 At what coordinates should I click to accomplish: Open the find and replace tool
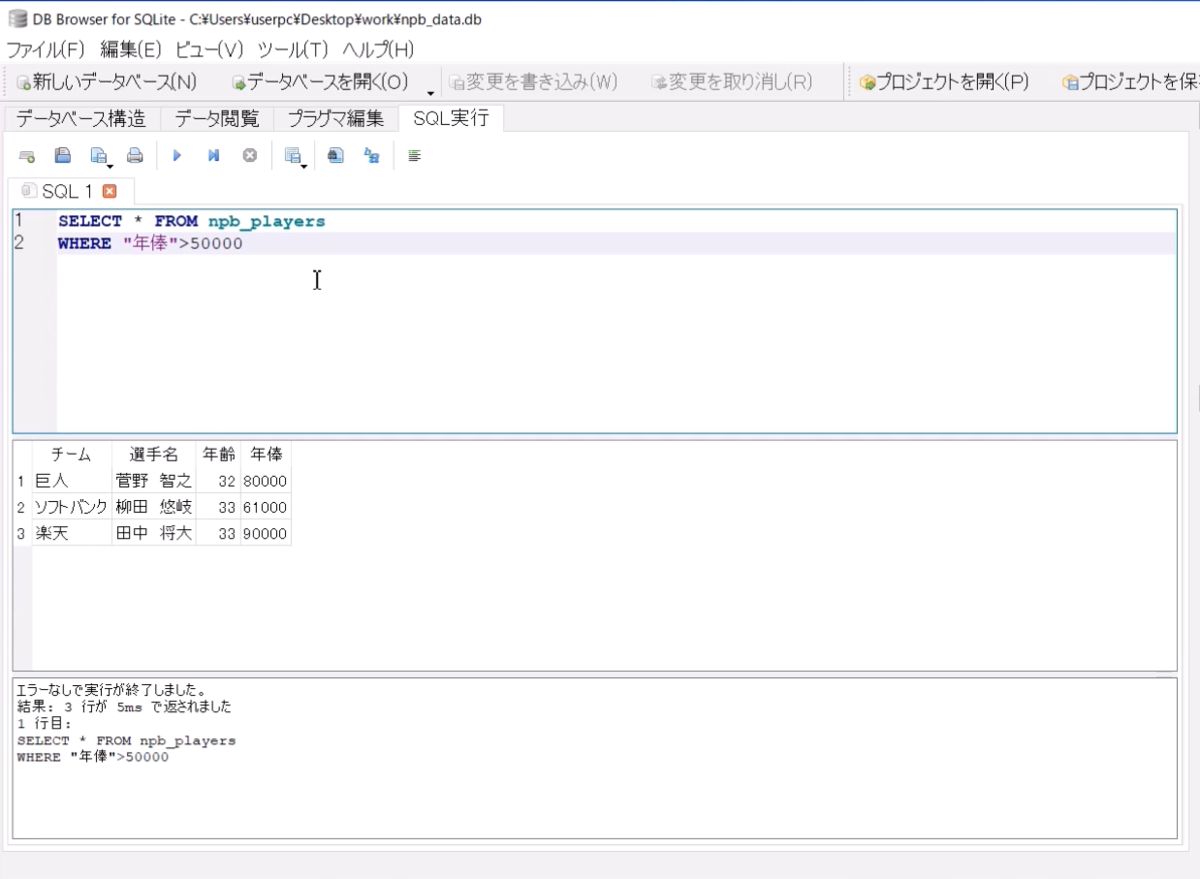click(x=371, y=155)
